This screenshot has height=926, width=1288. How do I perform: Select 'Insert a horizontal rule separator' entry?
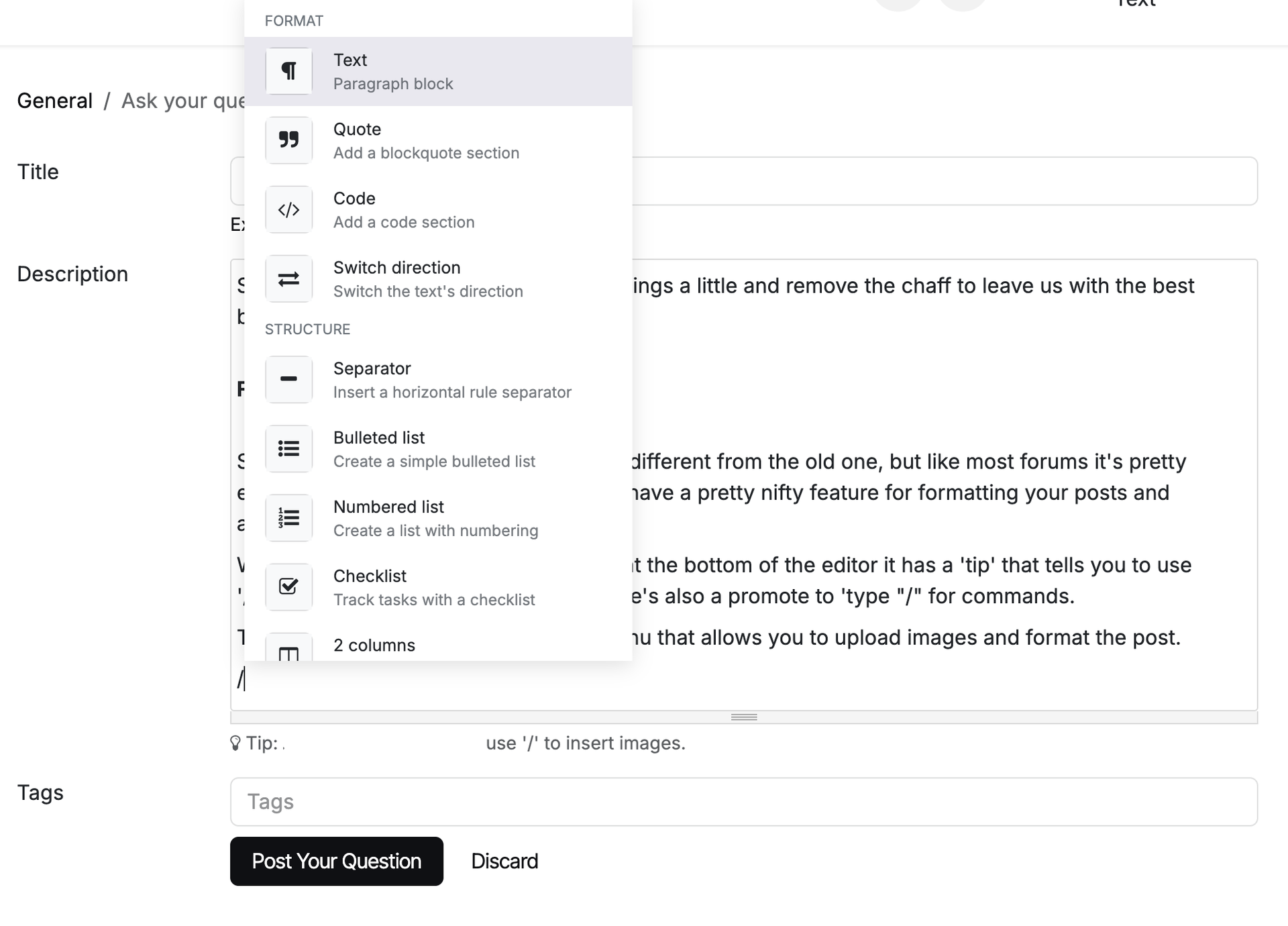pyautogui.click(x=452, y=393)
